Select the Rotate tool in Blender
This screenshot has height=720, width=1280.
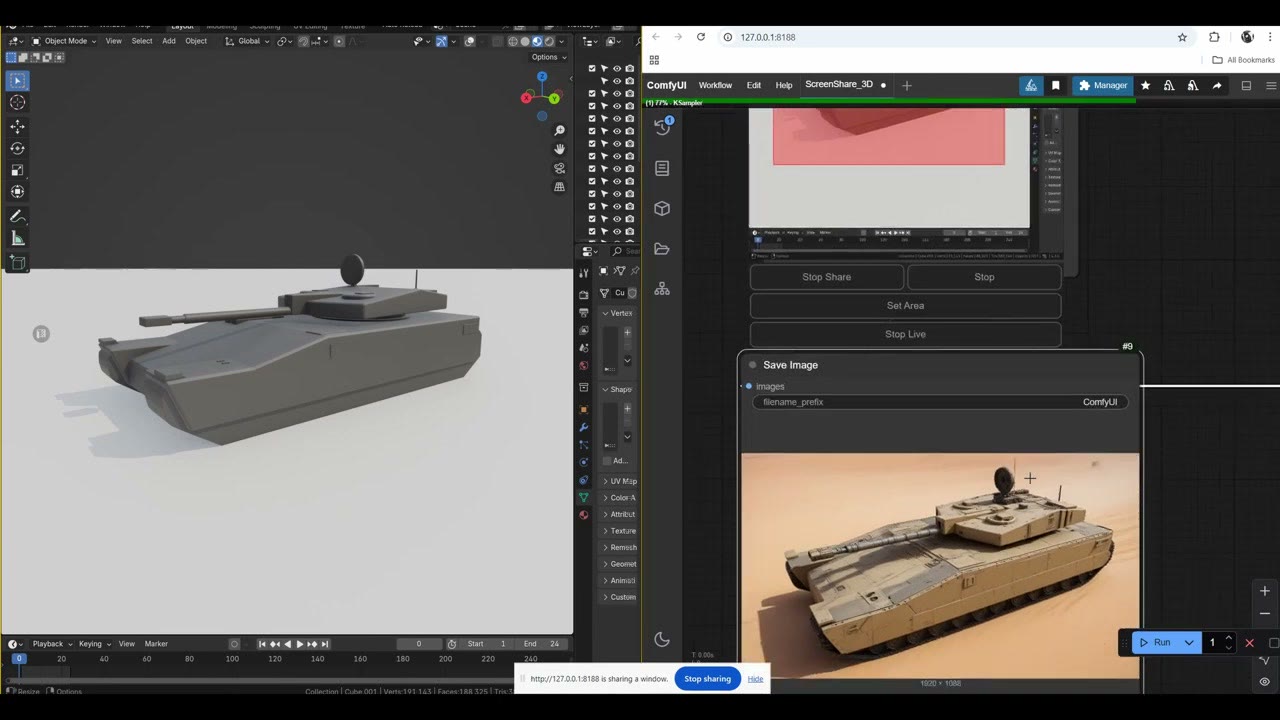[x=17, y=148]
